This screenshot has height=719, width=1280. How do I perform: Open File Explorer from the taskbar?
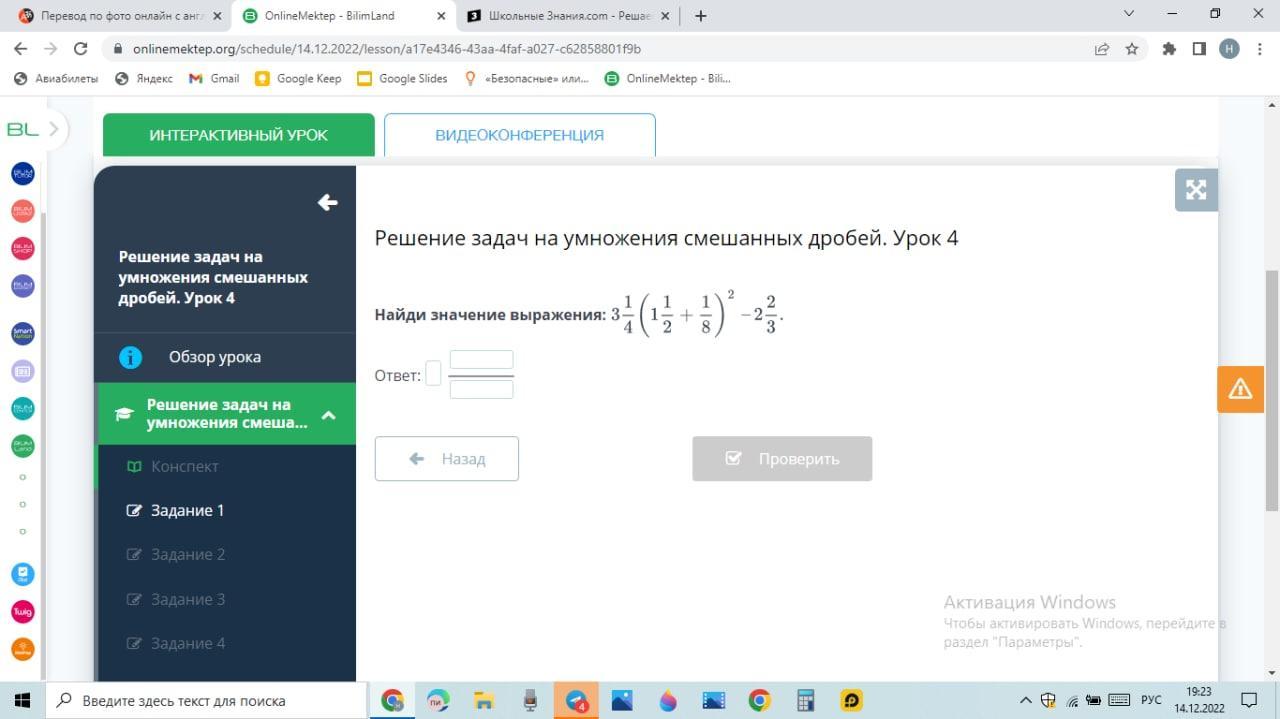484,700
